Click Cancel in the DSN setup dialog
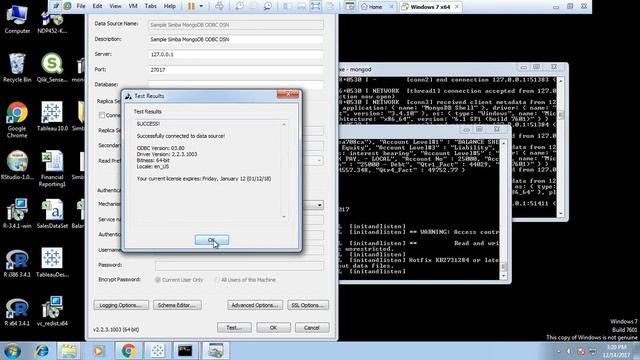The width and height of the screenshot is (640, 360). [311, 328]
